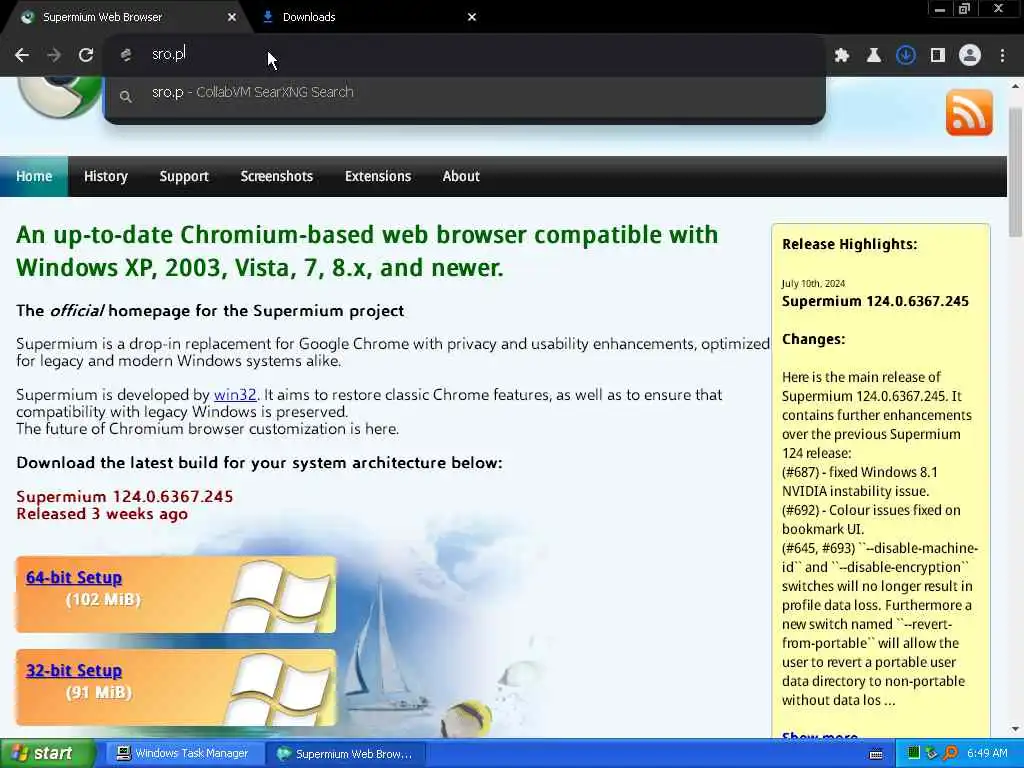Click 'Supermium 124.0.6367.245' release heading in sidebar
The width and height of the screenshot is (1024, 768).
[875, 302]
